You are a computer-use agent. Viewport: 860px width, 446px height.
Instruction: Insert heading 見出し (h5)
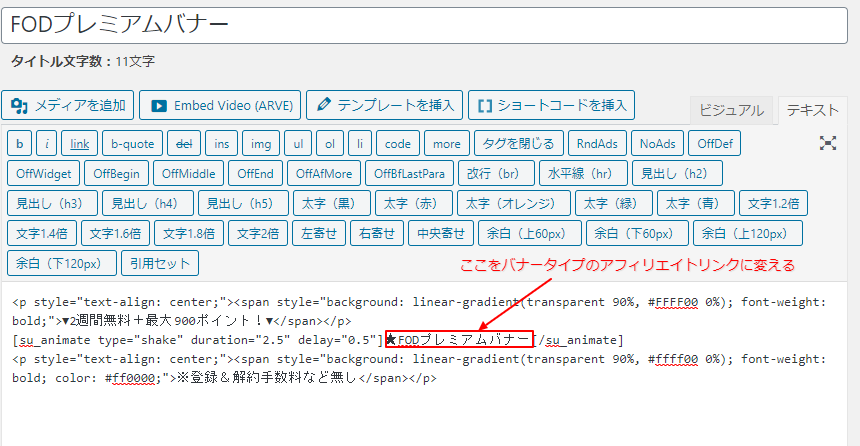coord(243,204)
